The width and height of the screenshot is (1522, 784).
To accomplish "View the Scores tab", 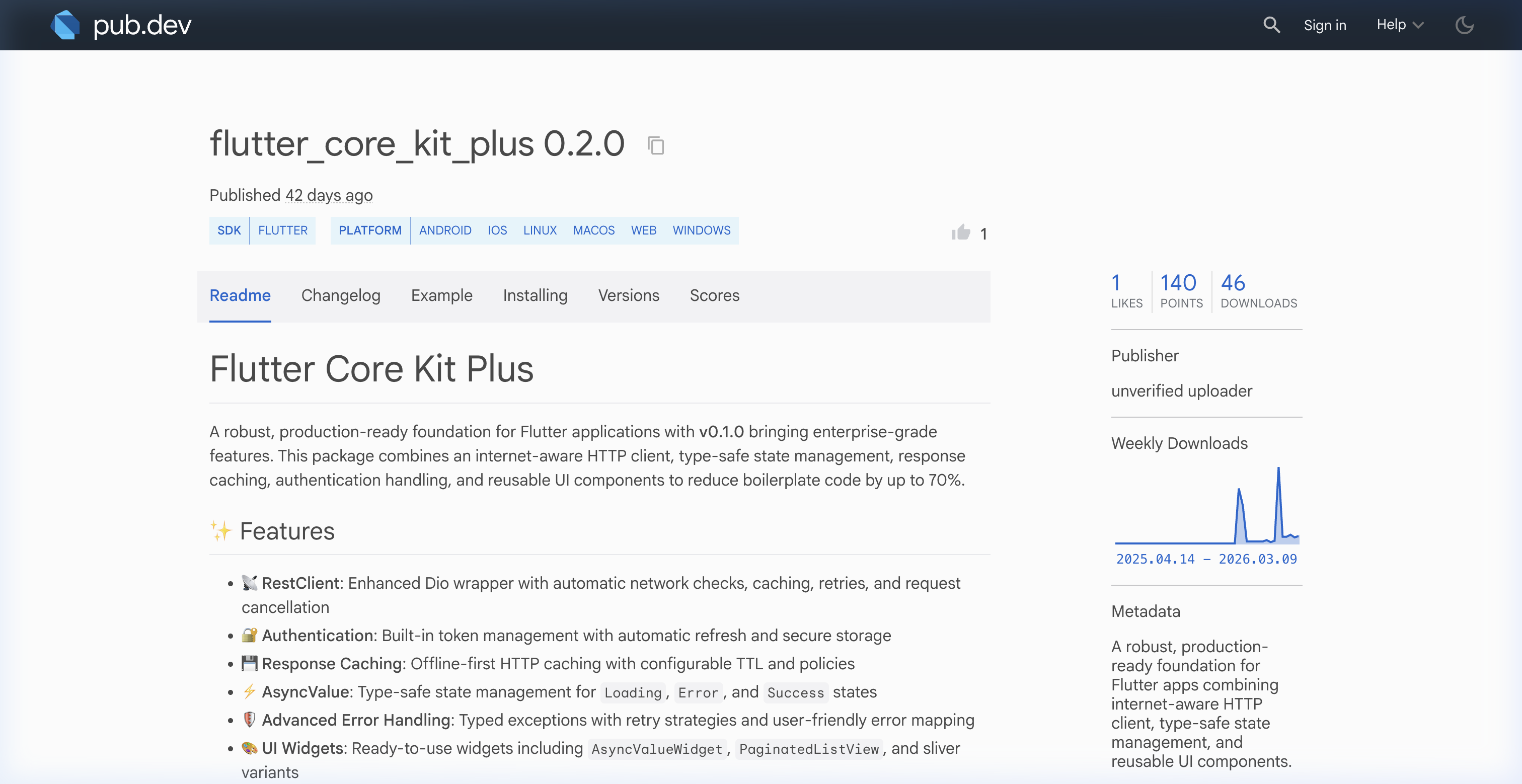I will click(x=715, y=295).
